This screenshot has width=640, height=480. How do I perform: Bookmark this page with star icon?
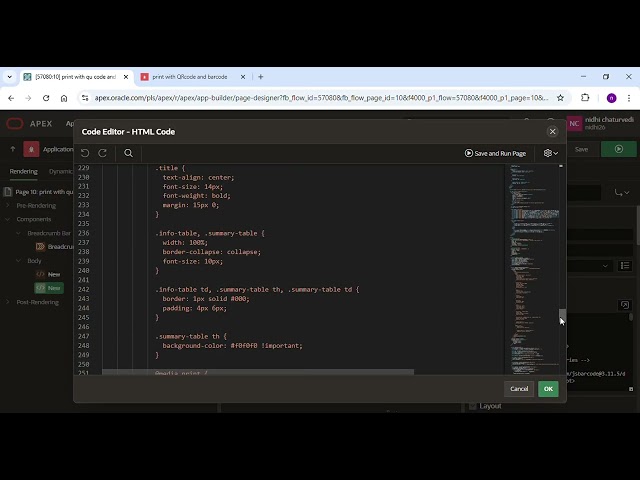[x=560, y=98]
